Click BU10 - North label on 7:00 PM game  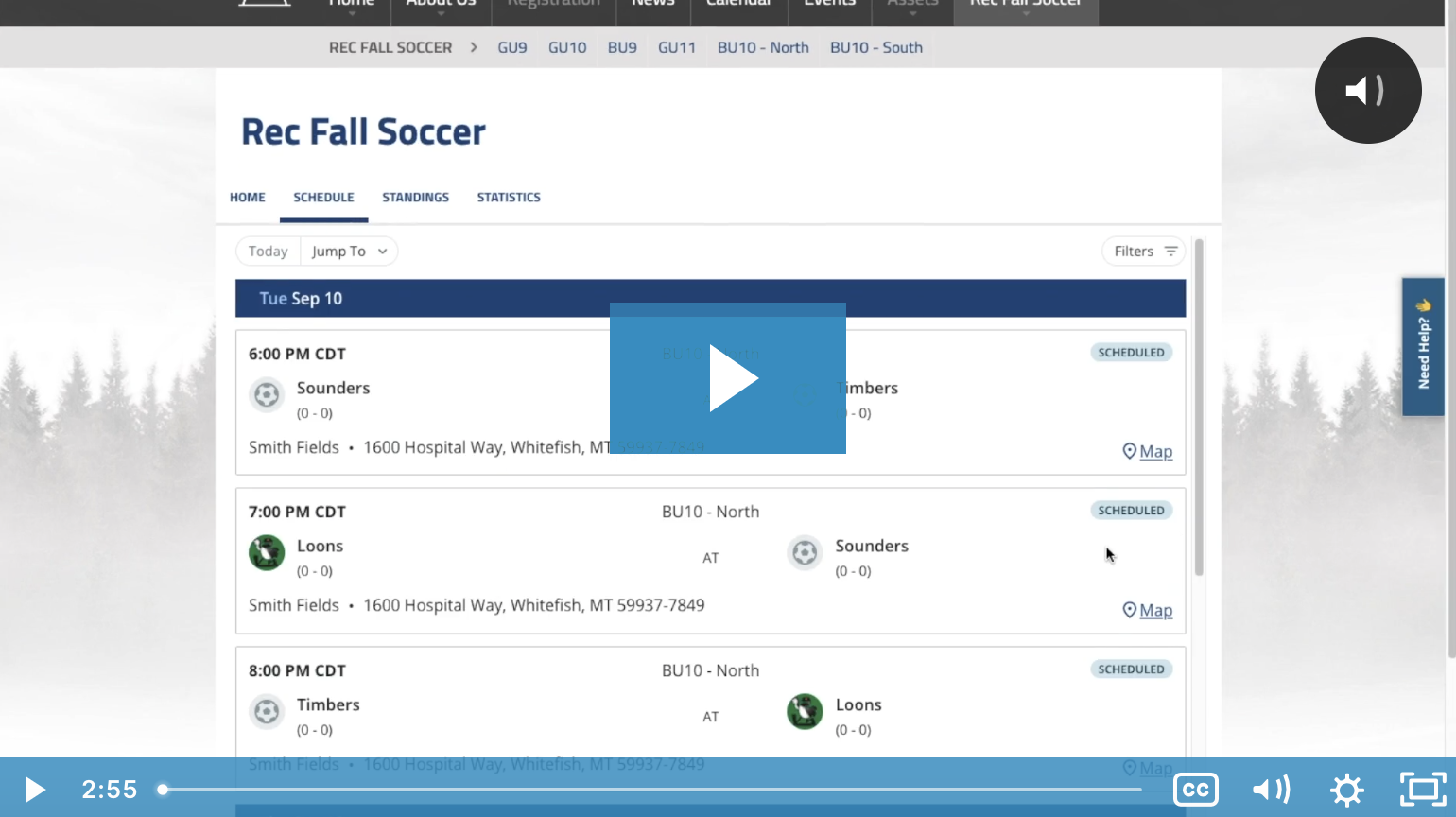click(710, 512)
